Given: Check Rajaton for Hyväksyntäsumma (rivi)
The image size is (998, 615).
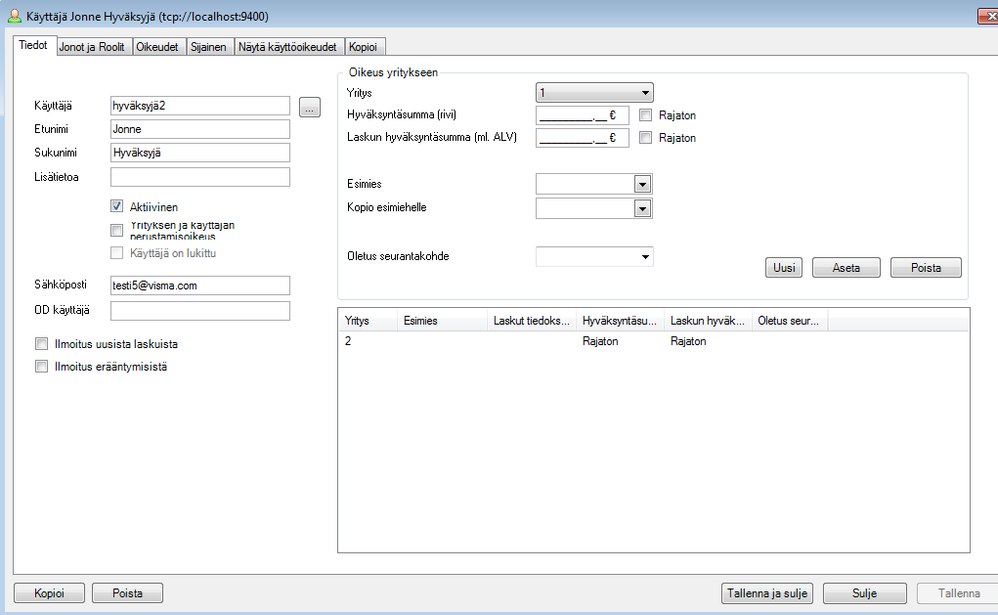Looking at the screenshot, I should pyautogui.click(x=645, y=115).
